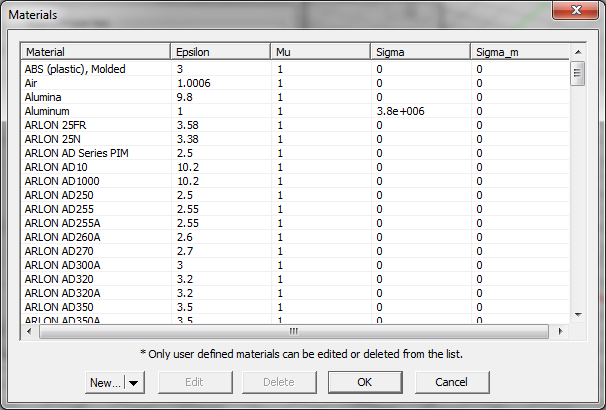The height and width of the screenshot is (410, 606).
Task: Click the vertical scrollbar down arrow
Action: point(578,315)
